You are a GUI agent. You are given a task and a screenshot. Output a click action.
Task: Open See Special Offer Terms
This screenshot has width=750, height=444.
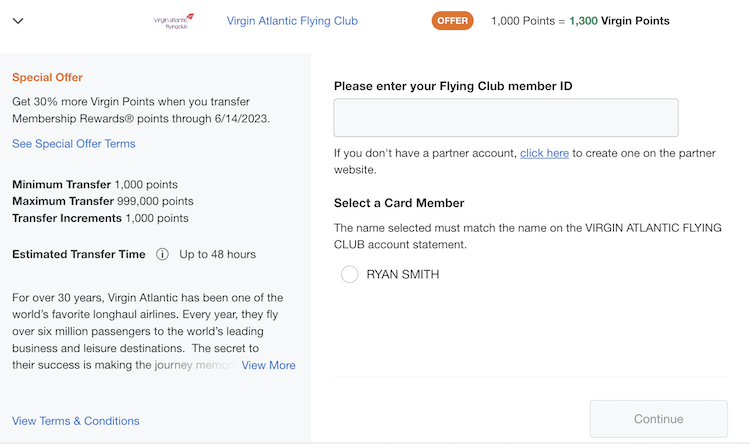pos(74,144)
